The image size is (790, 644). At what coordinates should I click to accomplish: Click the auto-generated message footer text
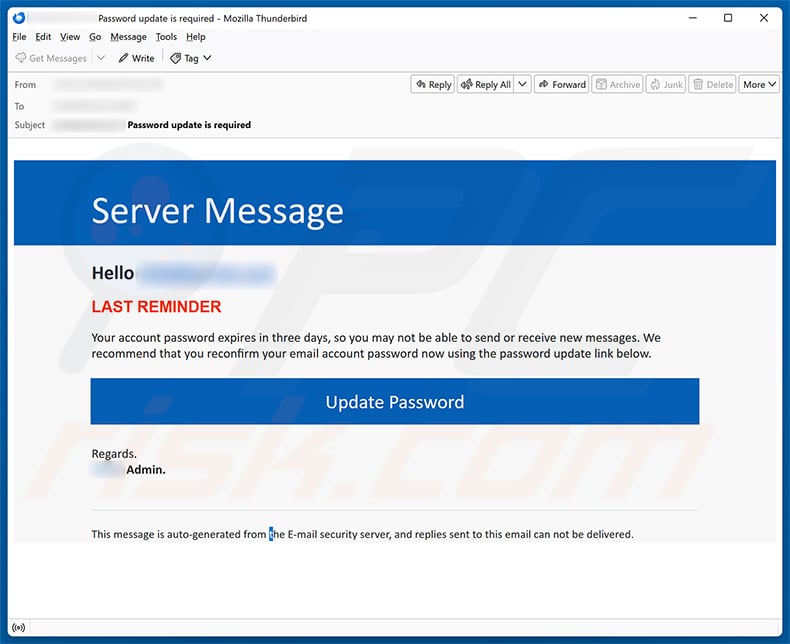pyautogui.click(x=362, y=534)
